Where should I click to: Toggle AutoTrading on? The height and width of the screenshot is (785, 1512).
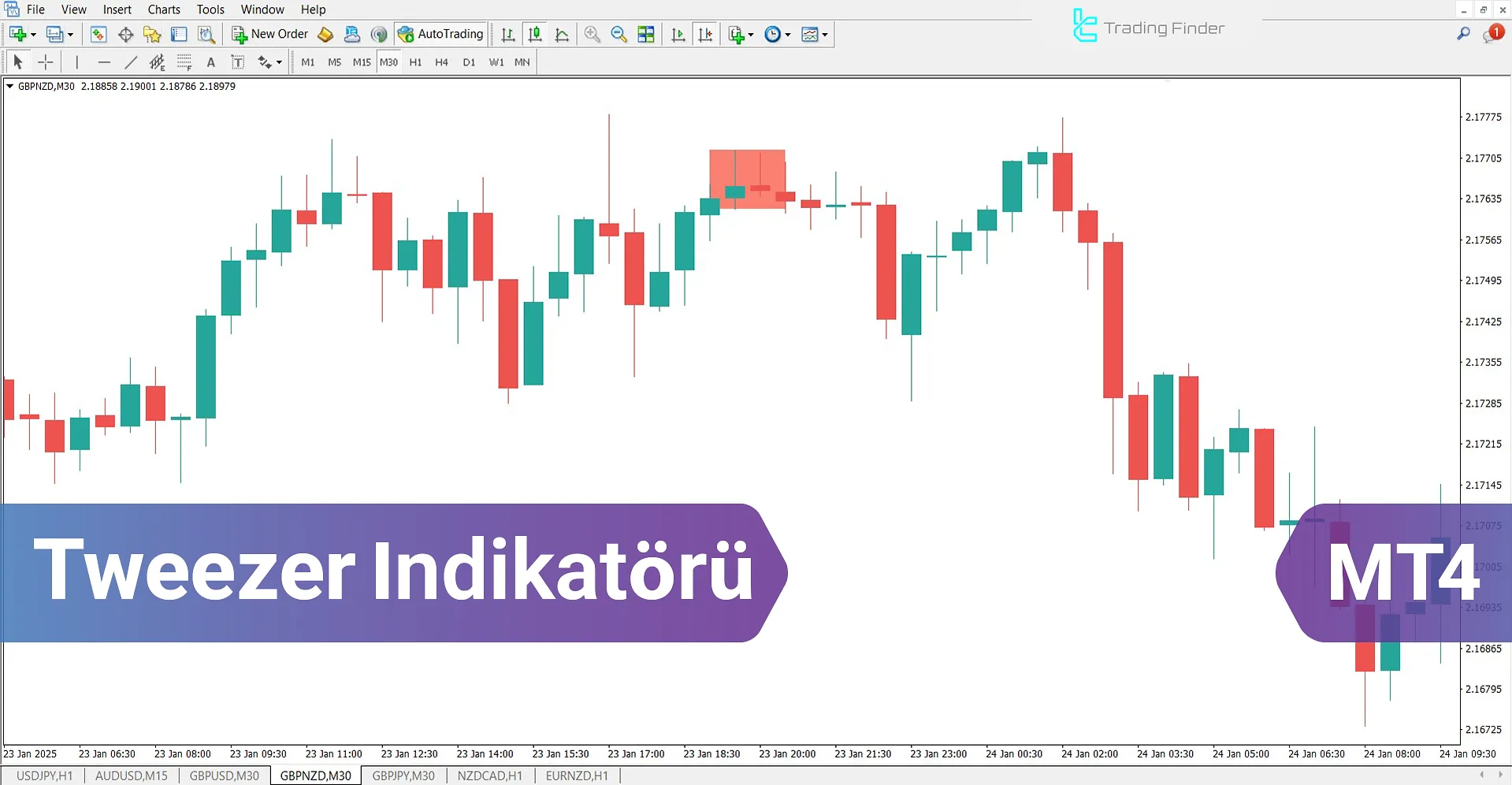pos(441,34)
